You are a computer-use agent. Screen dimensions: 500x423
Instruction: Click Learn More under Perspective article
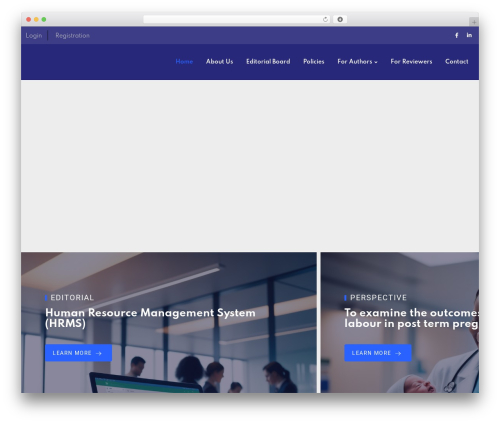pyautogui.click(x=378, y=353)
